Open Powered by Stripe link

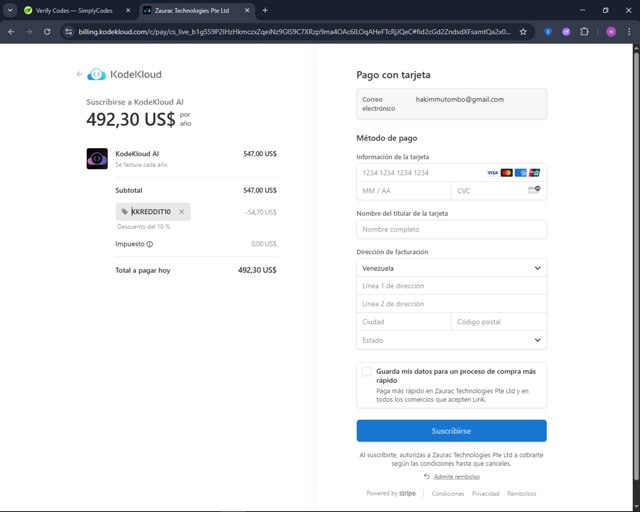click(391, 493)
